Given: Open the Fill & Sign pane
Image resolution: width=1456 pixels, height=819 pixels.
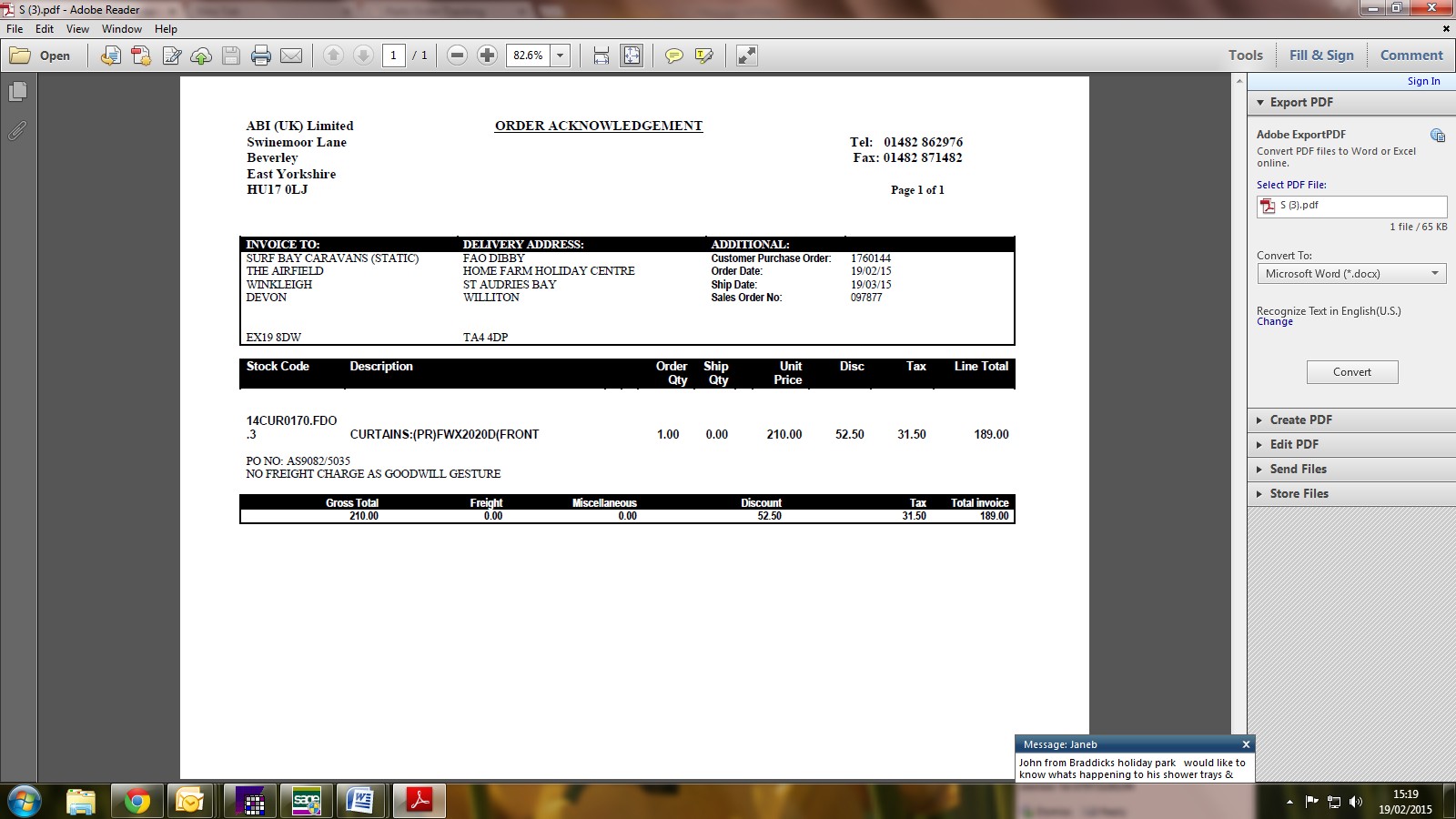Looking at the screenshot, I should point(1320,55).
